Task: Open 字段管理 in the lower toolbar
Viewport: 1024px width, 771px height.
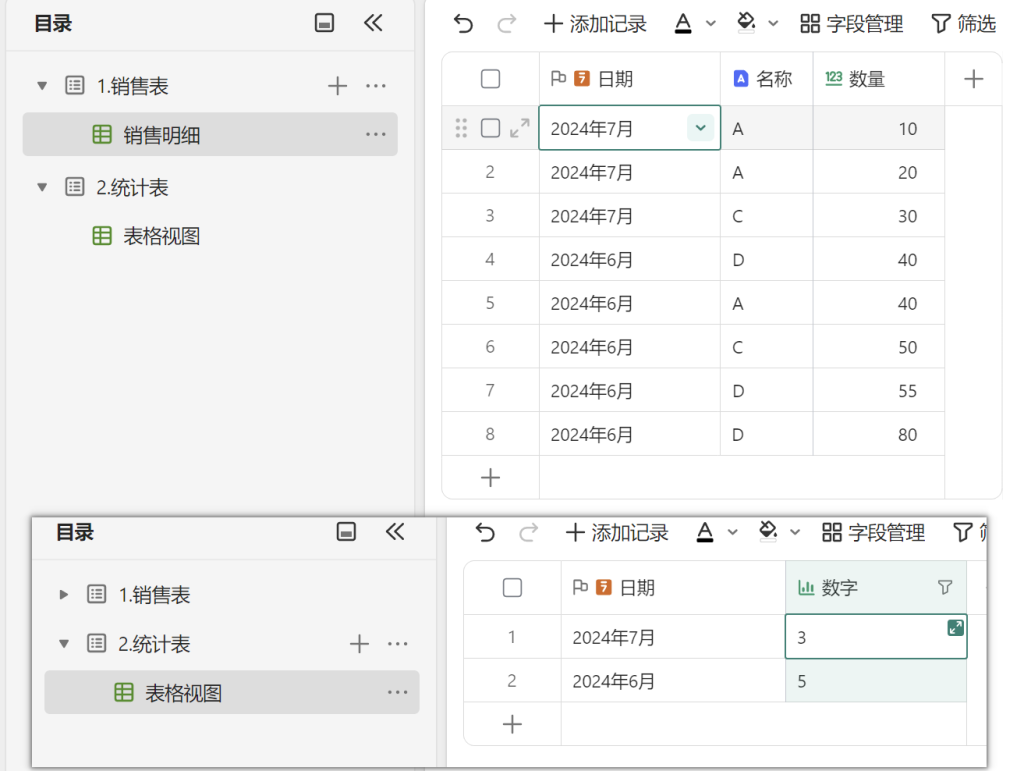Action: 874,533
